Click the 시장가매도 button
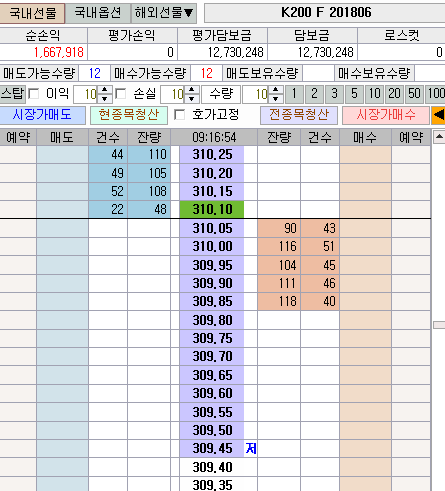Image resolution: width=445 pixels, height=491 pixels. [42, 115]
